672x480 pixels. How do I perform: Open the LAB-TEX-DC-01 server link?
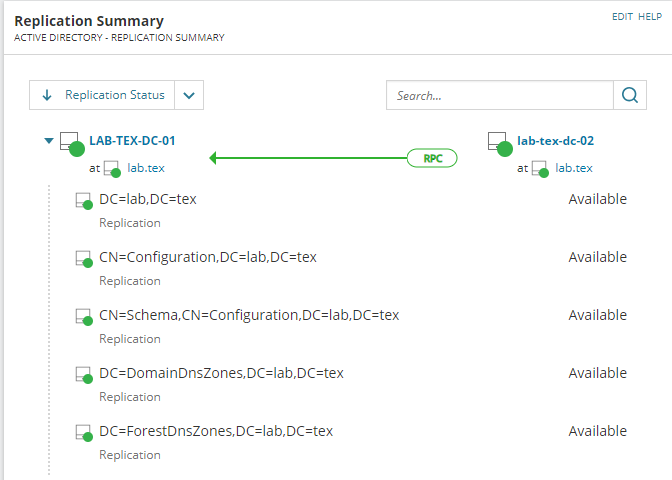(x=131, y=141)
